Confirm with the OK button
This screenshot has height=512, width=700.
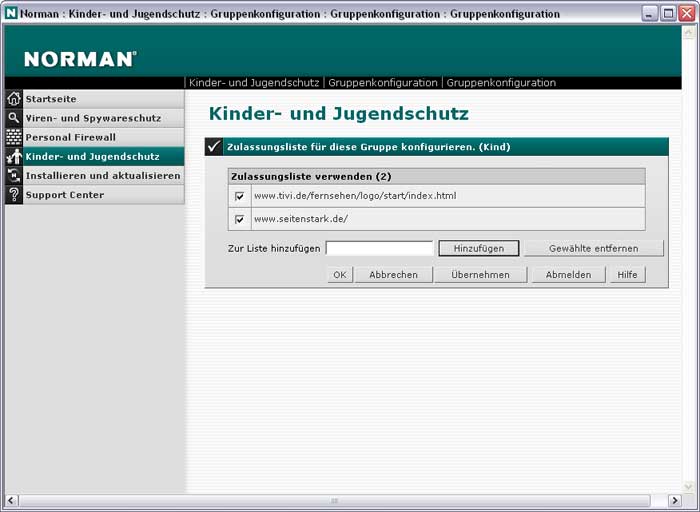(340, 275)
